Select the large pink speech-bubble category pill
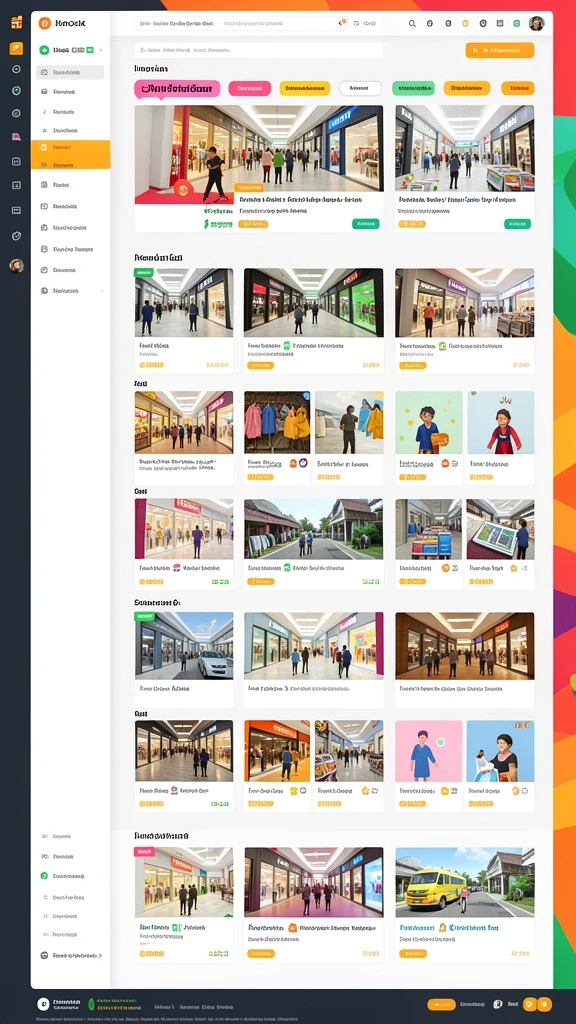This screenshot has height=1024, width=576. (177, 89)
